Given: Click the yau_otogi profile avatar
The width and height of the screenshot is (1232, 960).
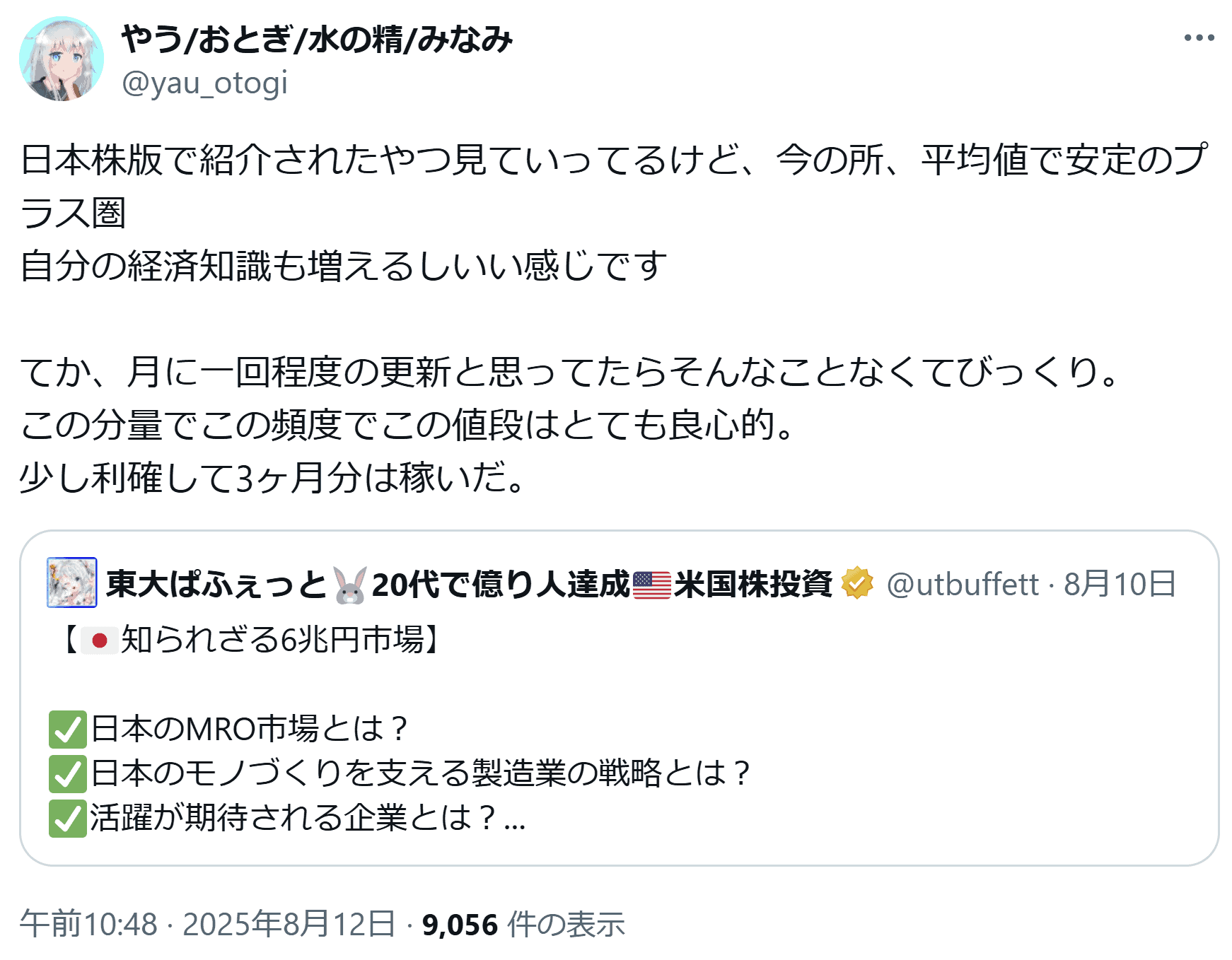Looking at the screenshot, I should 62,59.
